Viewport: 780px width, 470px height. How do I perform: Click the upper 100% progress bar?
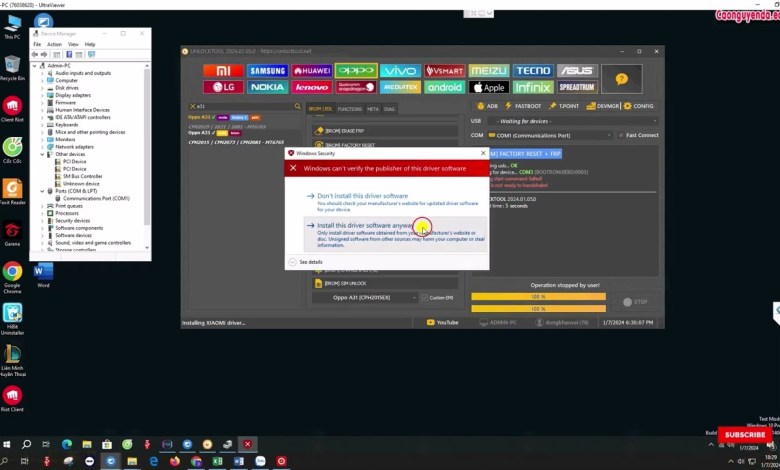(x=538, y=297)
